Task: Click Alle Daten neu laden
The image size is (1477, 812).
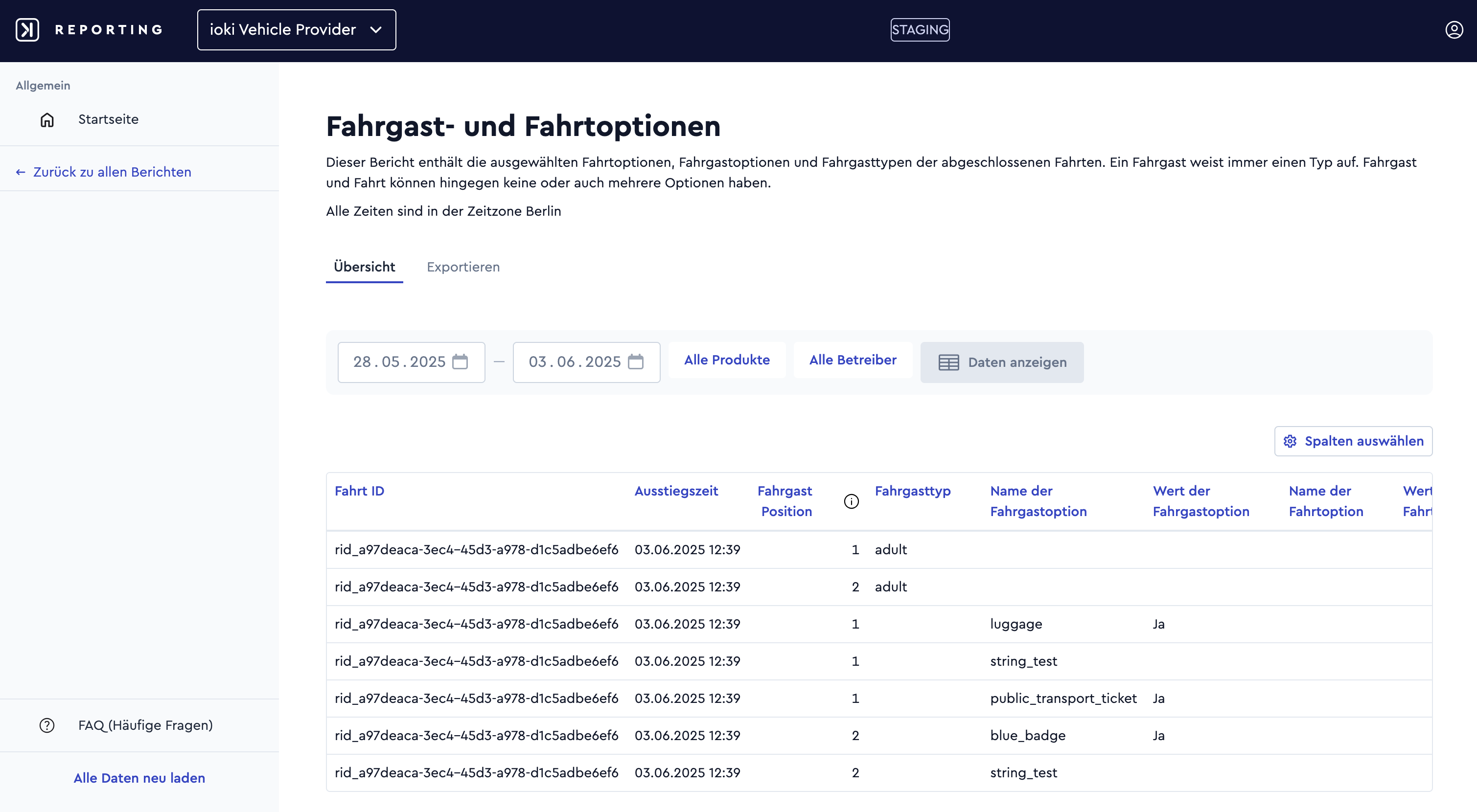Action: [139, 778]
